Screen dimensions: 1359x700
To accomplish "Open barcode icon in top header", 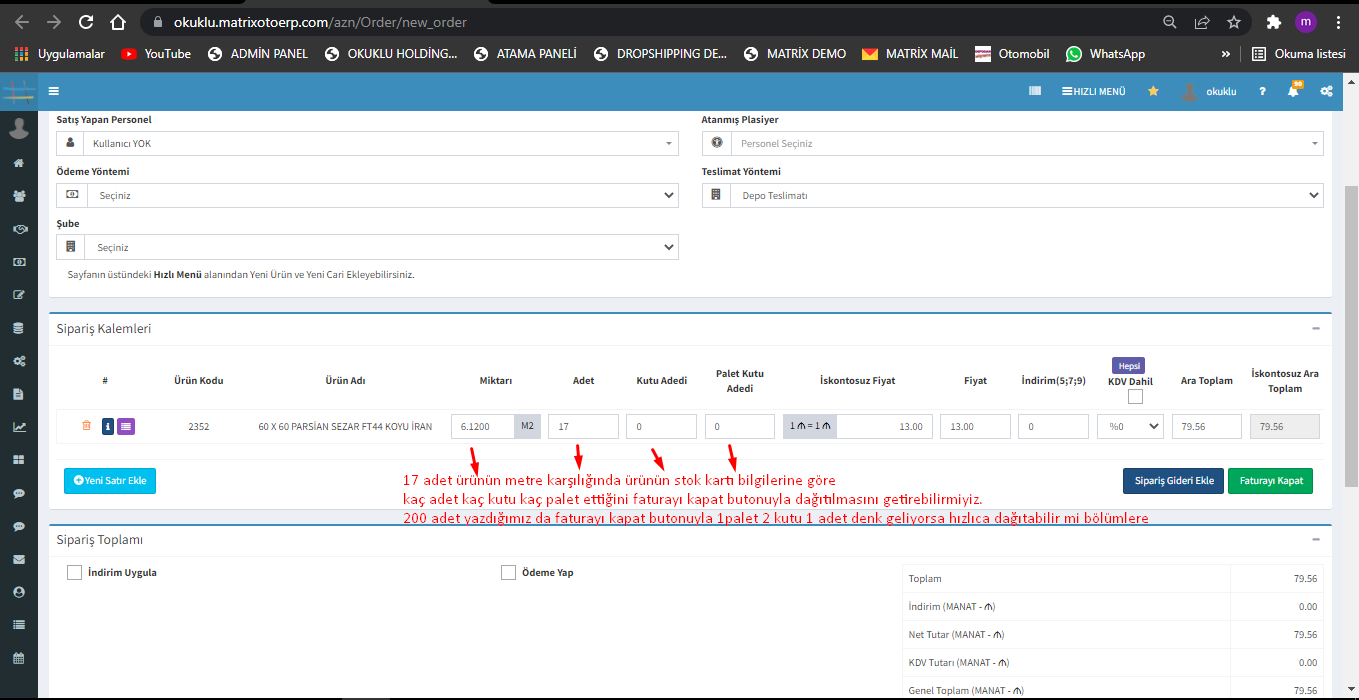I will 1035,91.
